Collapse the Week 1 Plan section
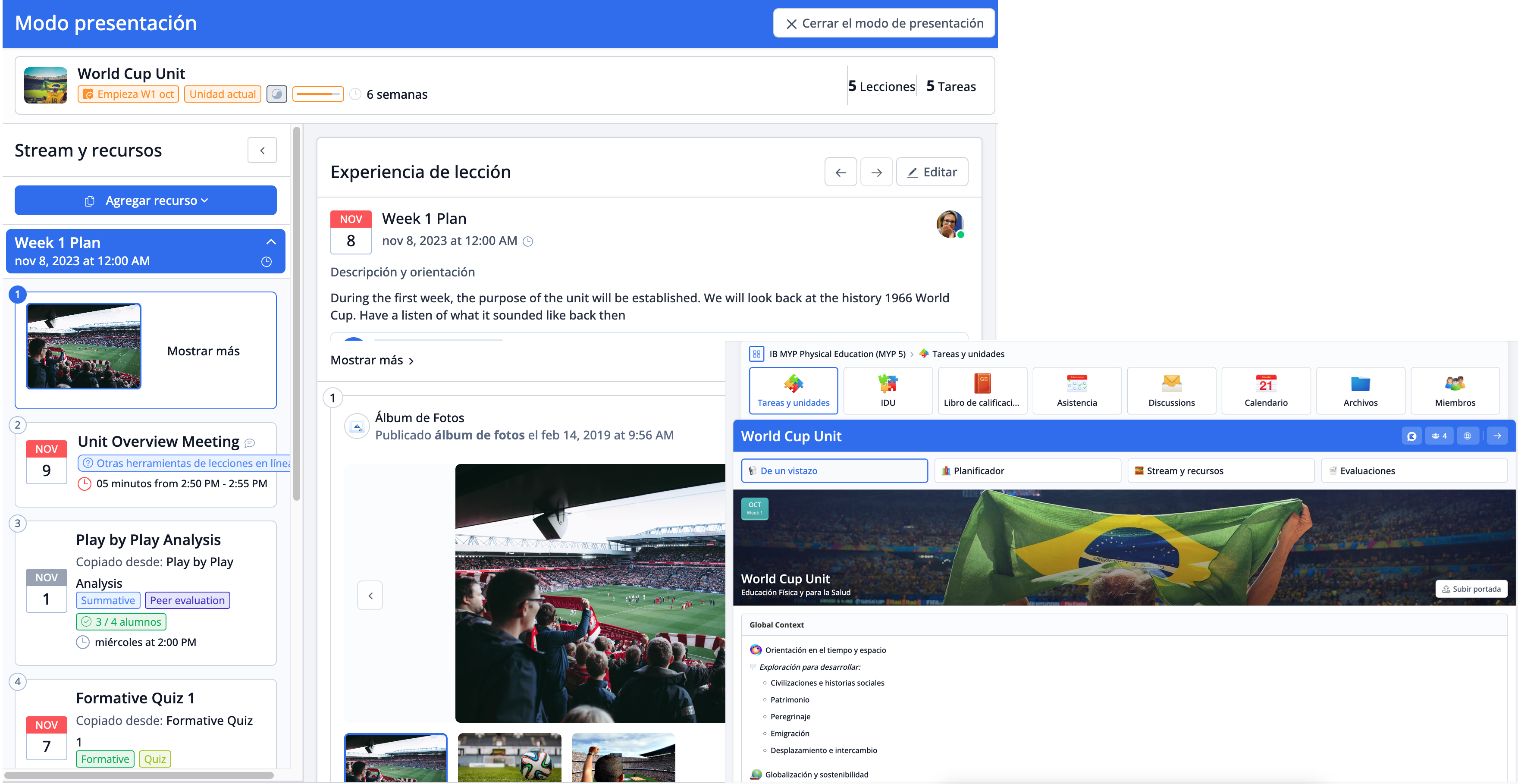This screenshot has width=1518, height=784. [x=270, y=242]
